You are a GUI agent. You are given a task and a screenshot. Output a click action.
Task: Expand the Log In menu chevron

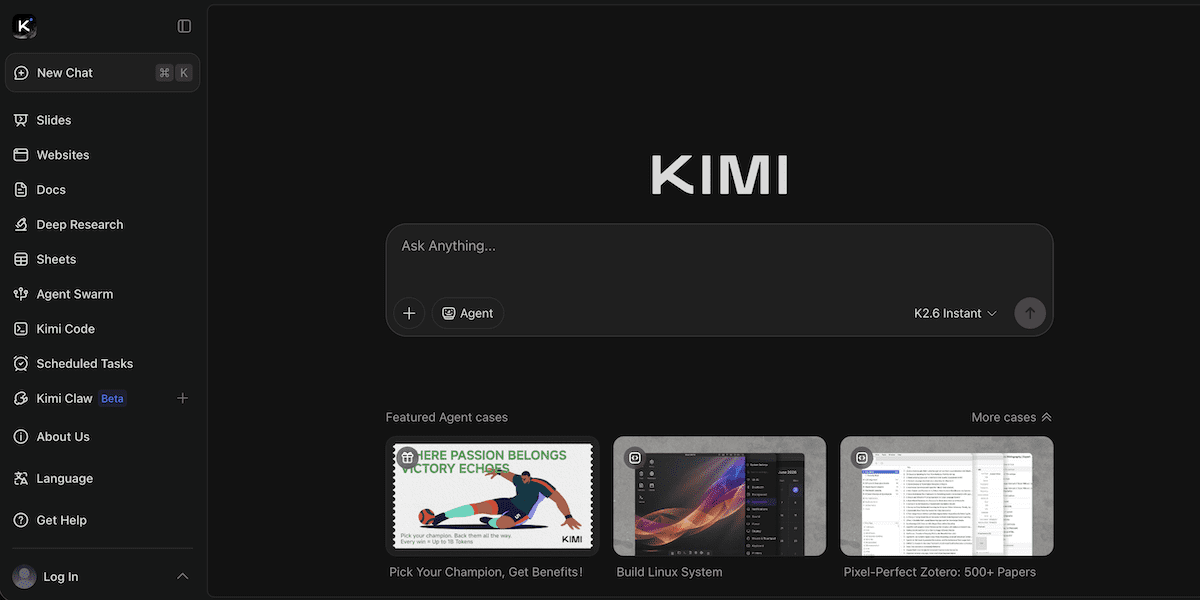click(x=182, y=577)
